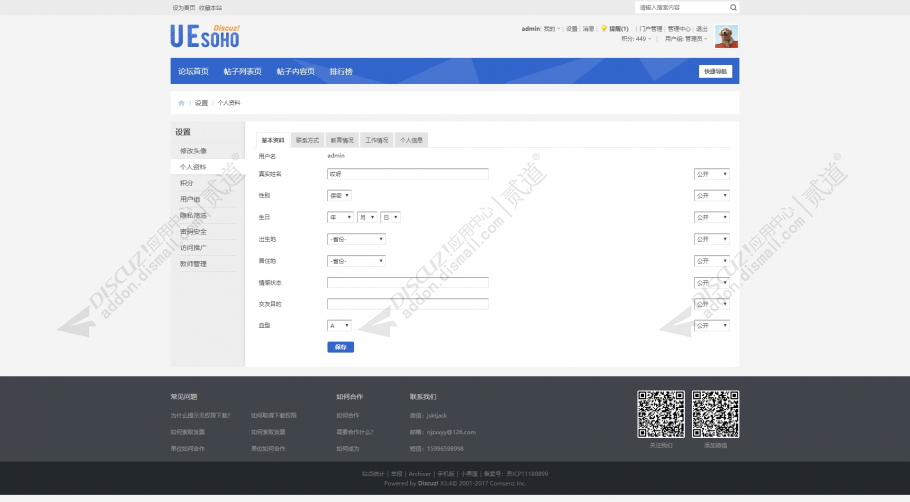Click the 退出 logout link
Screen dimensions: 910x502
(702, 28)
